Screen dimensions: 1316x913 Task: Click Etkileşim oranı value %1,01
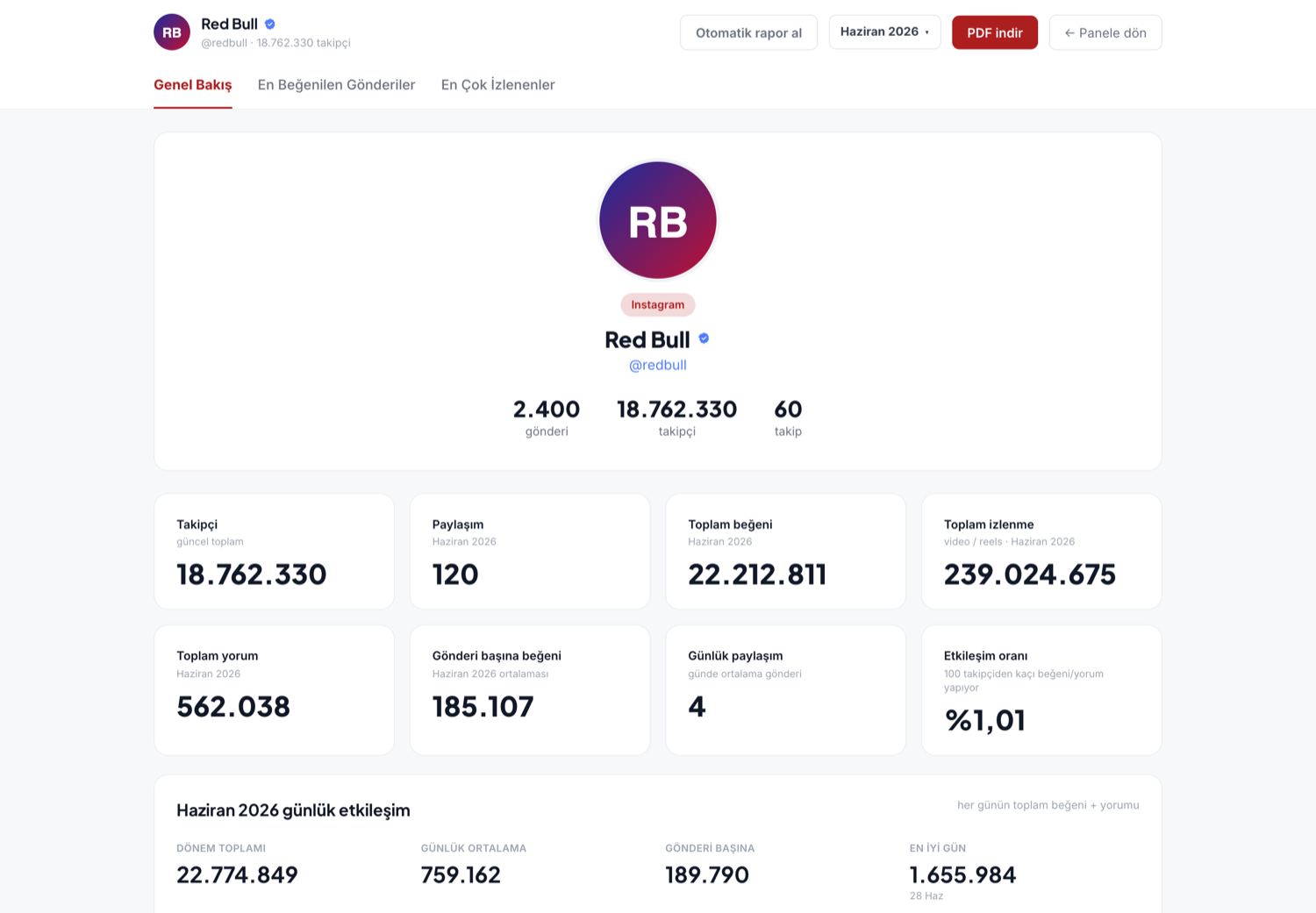tap(985, 720)
